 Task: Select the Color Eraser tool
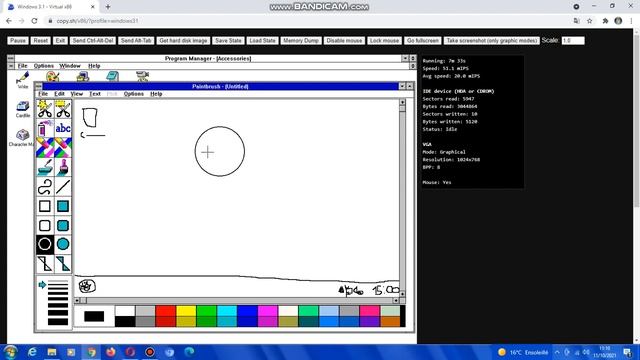coord(45,147)
